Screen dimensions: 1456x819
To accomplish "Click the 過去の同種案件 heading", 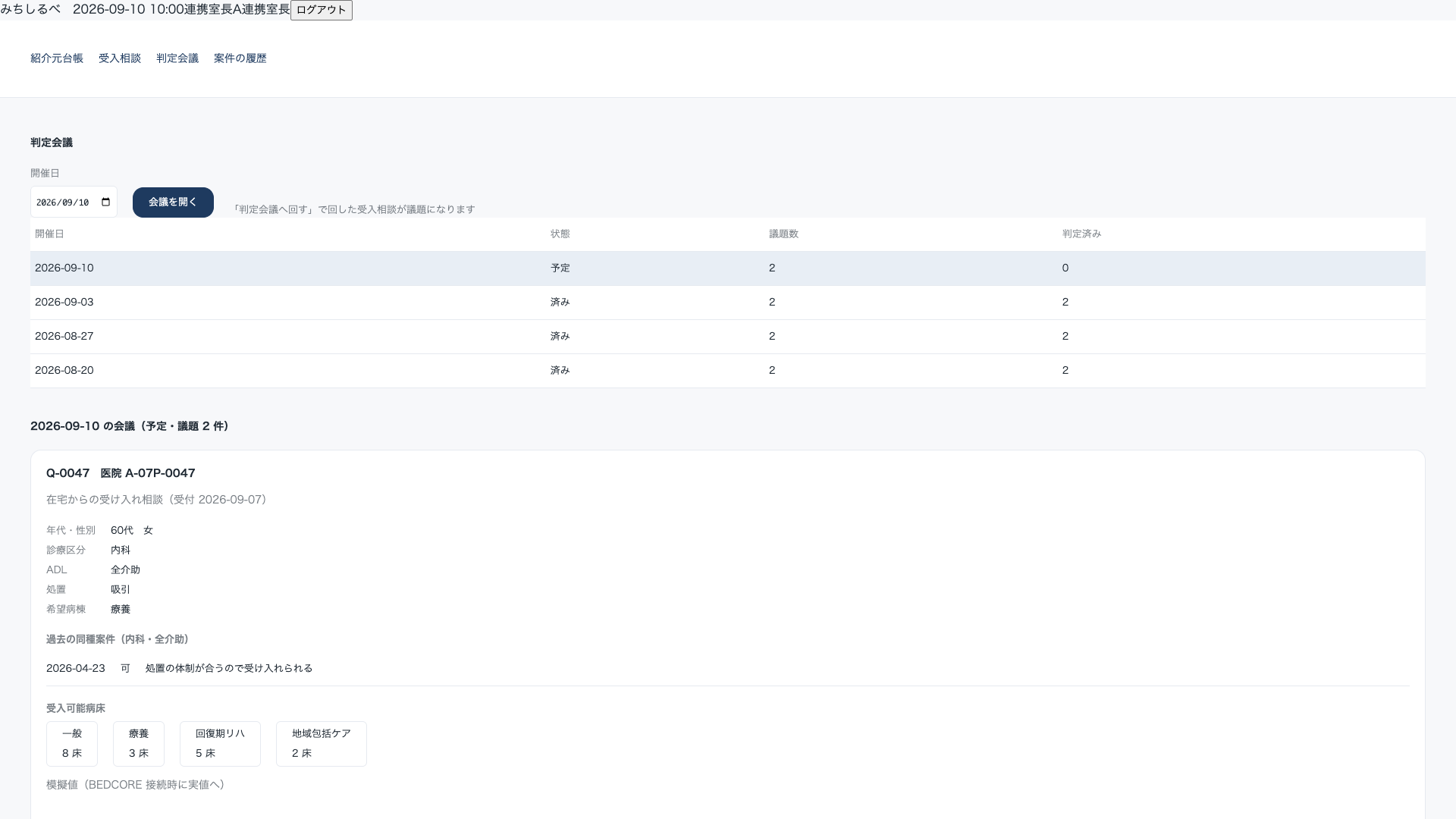I will [118, 639].
